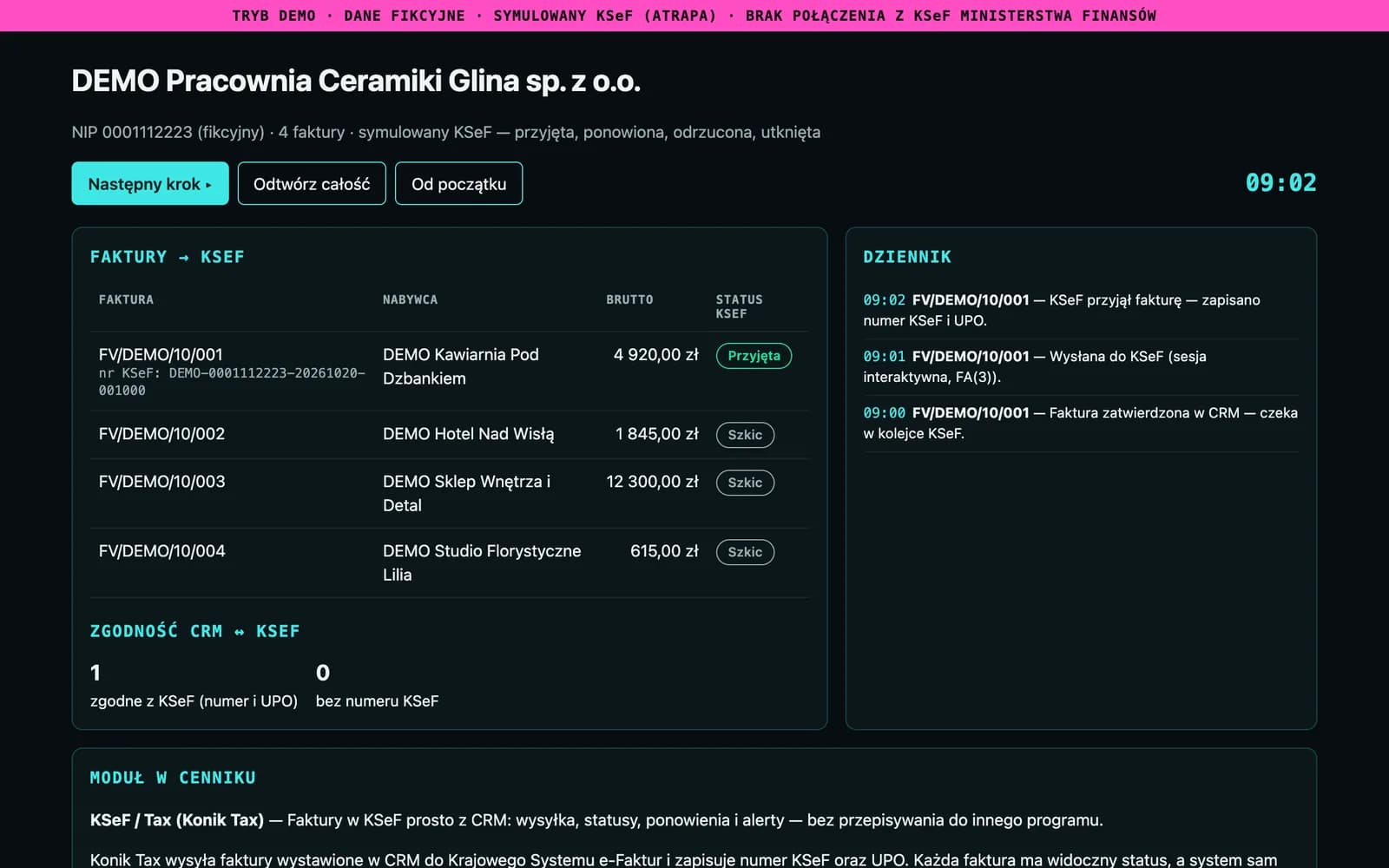Screen dimensions: 1389x868
Task: Click the 09:02 simulation clock
Action: coord(1280,183)
